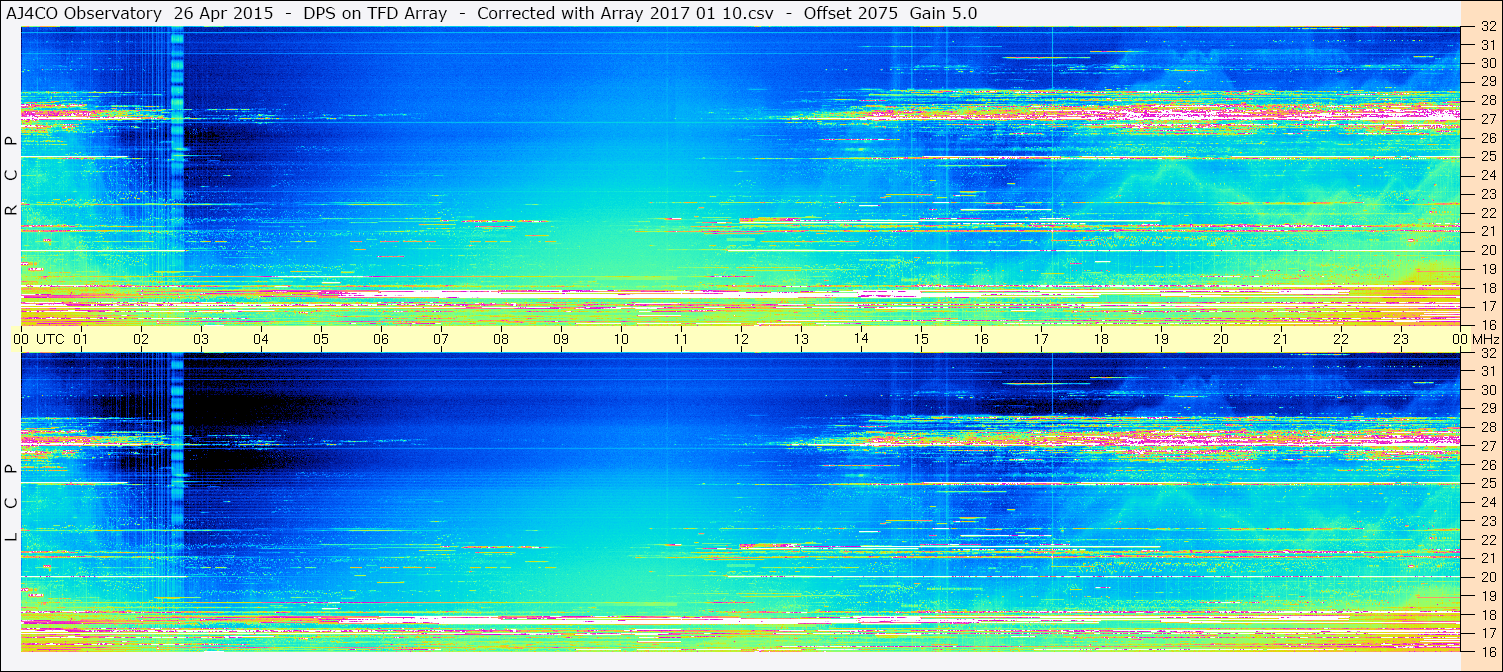Click the 28 MHz tick of the lower LCP scale
This screenshot has width=1503, height=672.
click(x=1487, y=427)
